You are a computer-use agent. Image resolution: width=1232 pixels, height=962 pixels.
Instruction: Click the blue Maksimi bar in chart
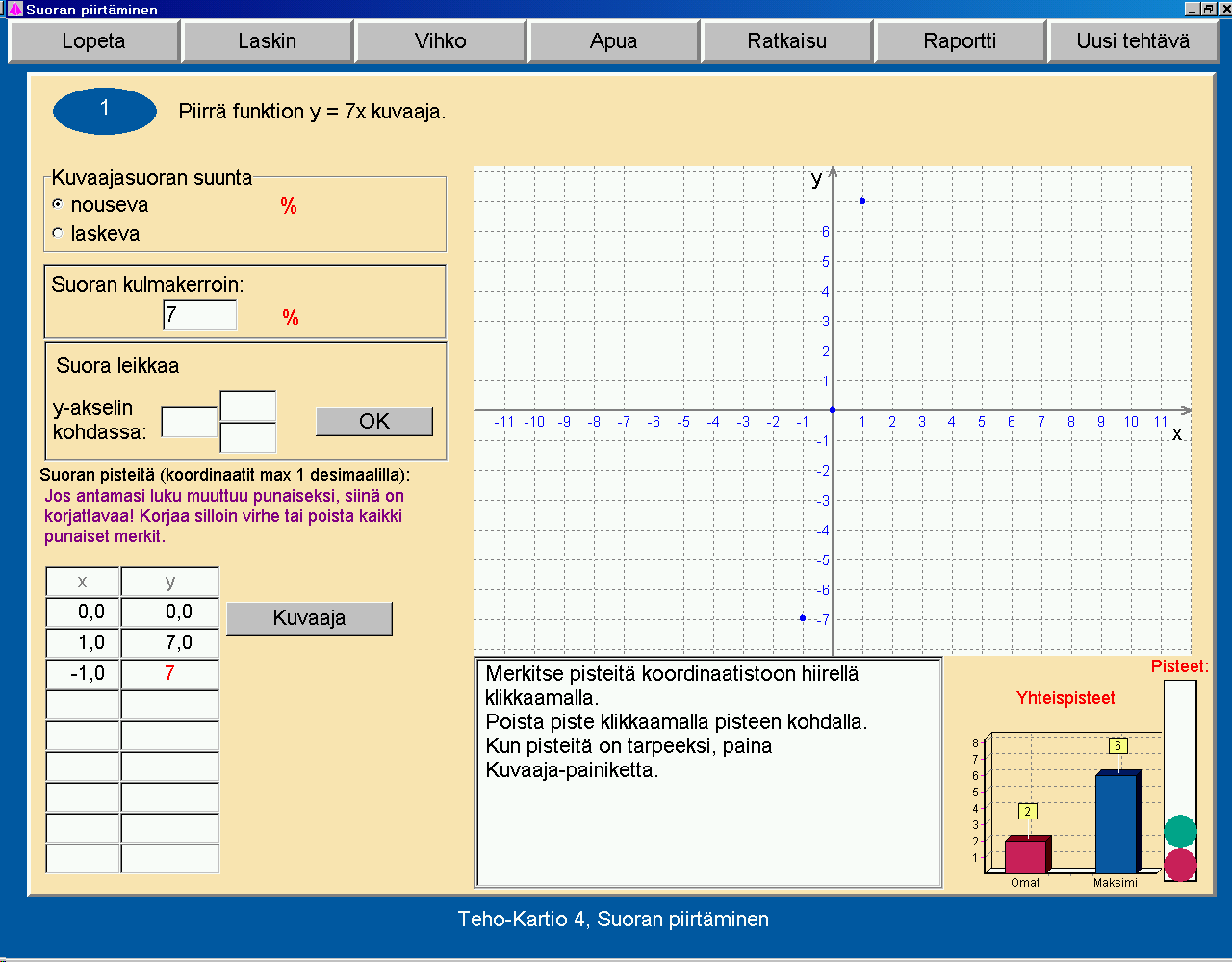1117,821
